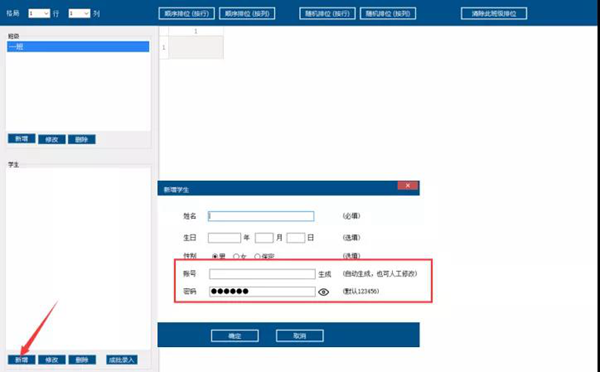The height and width of the screenshot is (372, 600).
Task: Select the 保密 gender radio button
Action: (257, 256)
